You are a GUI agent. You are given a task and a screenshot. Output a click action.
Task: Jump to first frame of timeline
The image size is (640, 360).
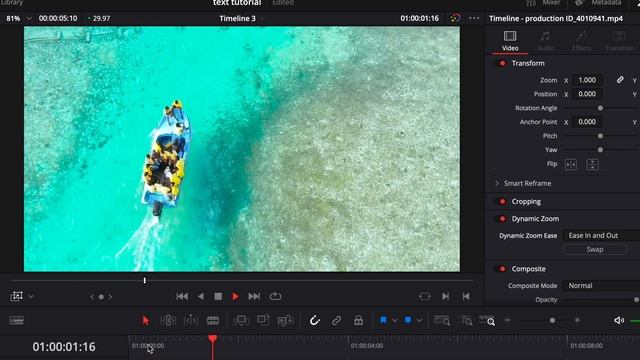pyautogui.click(x=182, y=296)
